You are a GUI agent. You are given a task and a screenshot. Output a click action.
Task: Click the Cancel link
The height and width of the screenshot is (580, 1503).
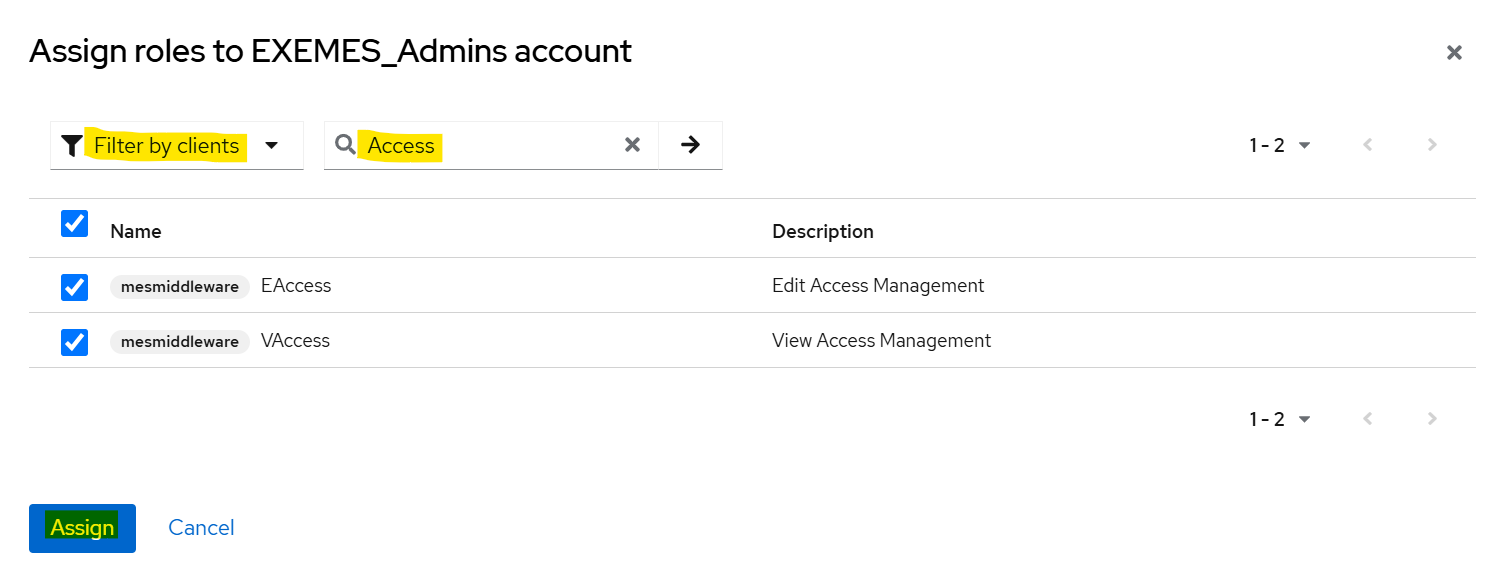[201, 527]
